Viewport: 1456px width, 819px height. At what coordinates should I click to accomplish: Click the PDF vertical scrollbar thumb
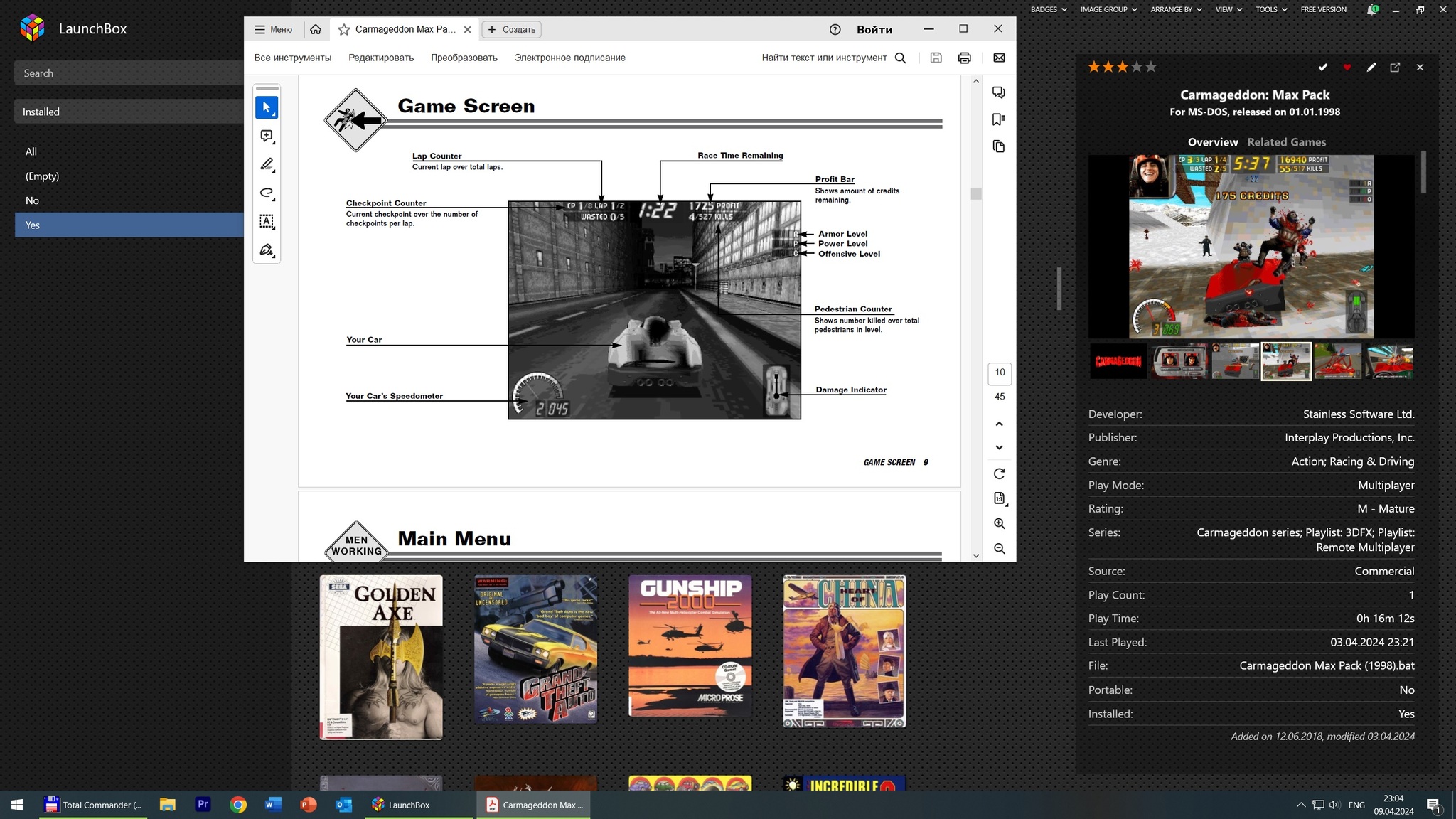click(975, 193)
